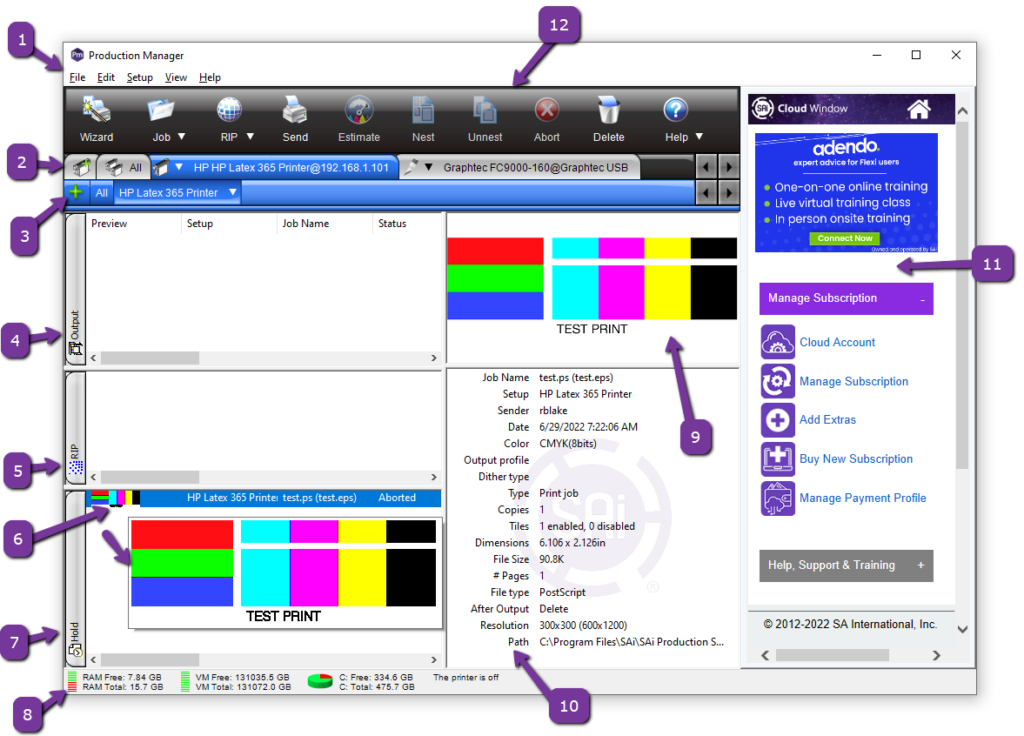Click the green plus add icon
The image size is (1024, 736).
point(76,192)
